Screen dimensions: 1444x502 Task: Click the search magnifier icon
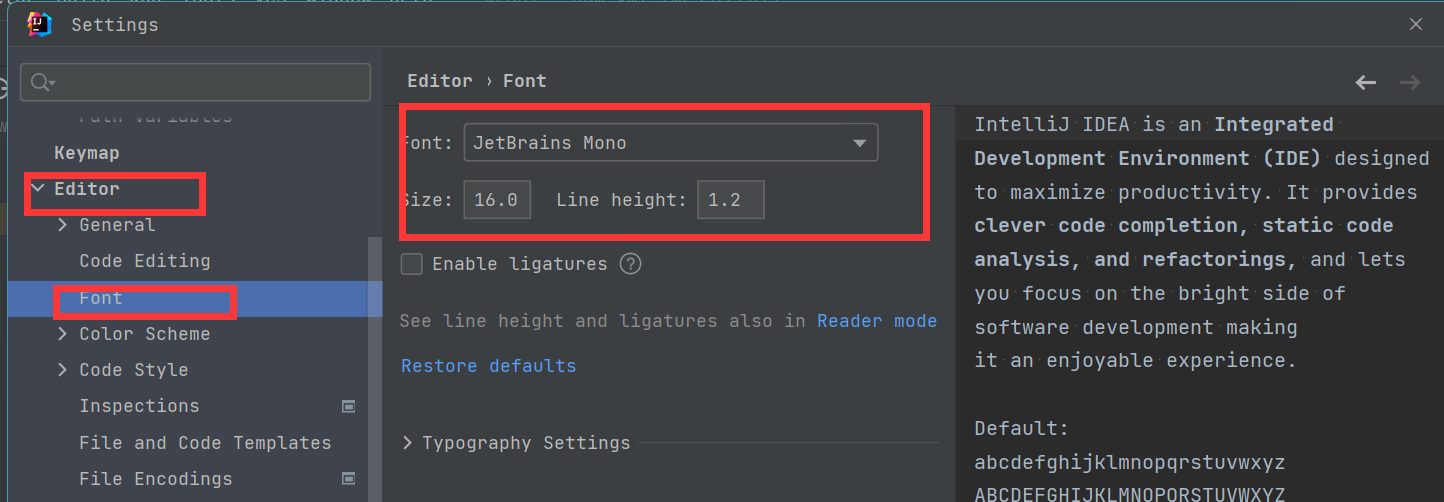pos(41,82)
